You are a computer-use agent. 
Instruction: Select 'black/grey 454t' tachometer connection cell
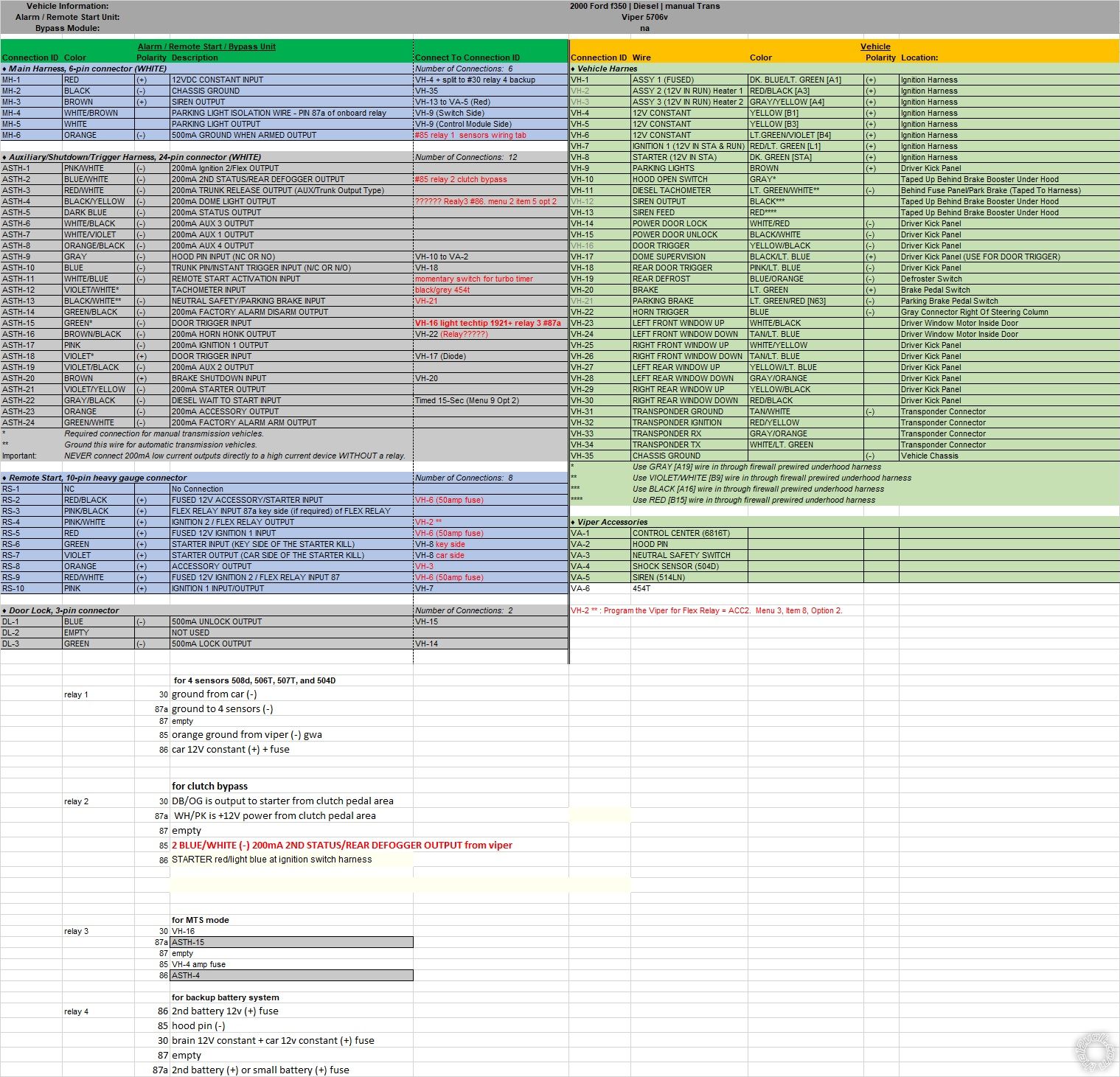coord(490,290)
